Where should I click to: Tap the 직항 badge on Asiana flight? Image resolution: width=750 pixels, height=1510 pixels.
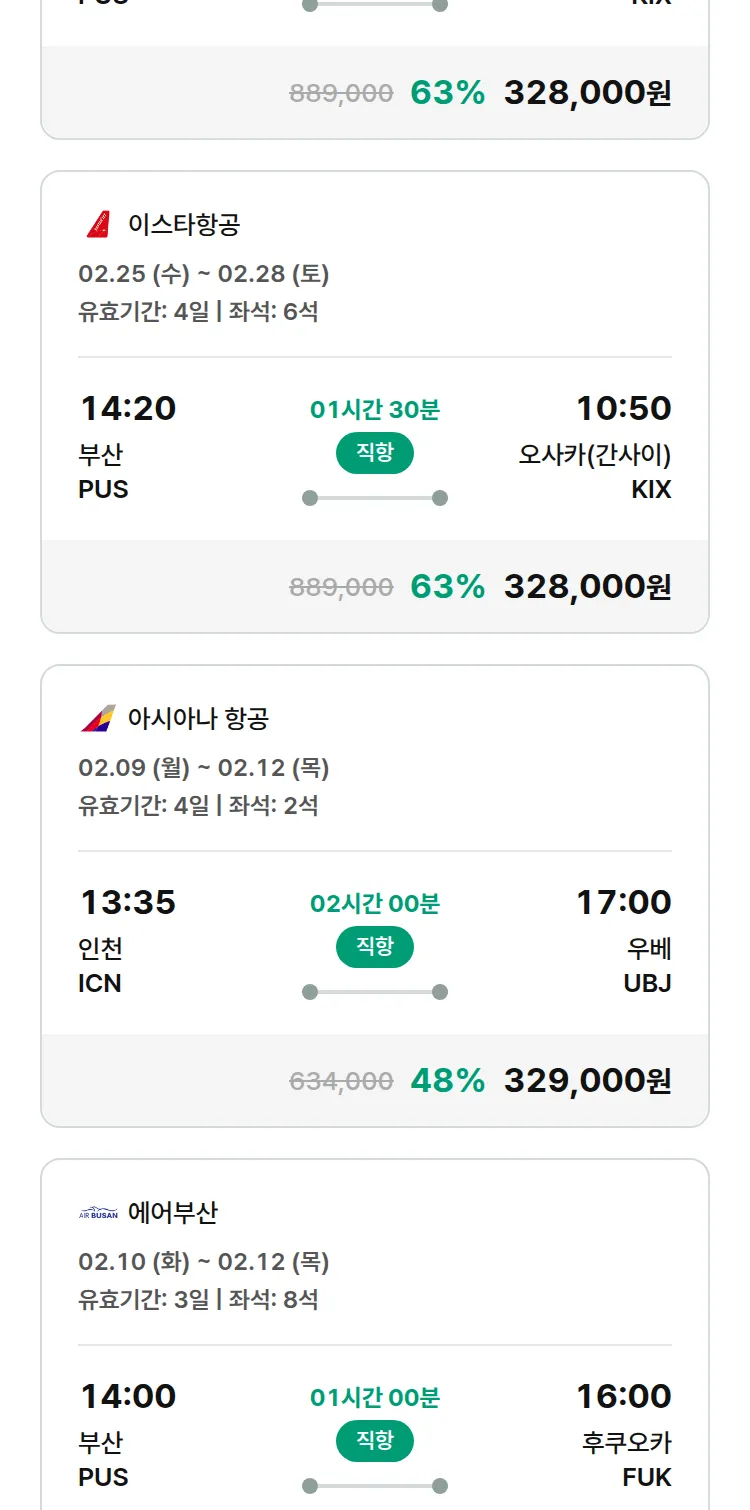coord(375,947)
